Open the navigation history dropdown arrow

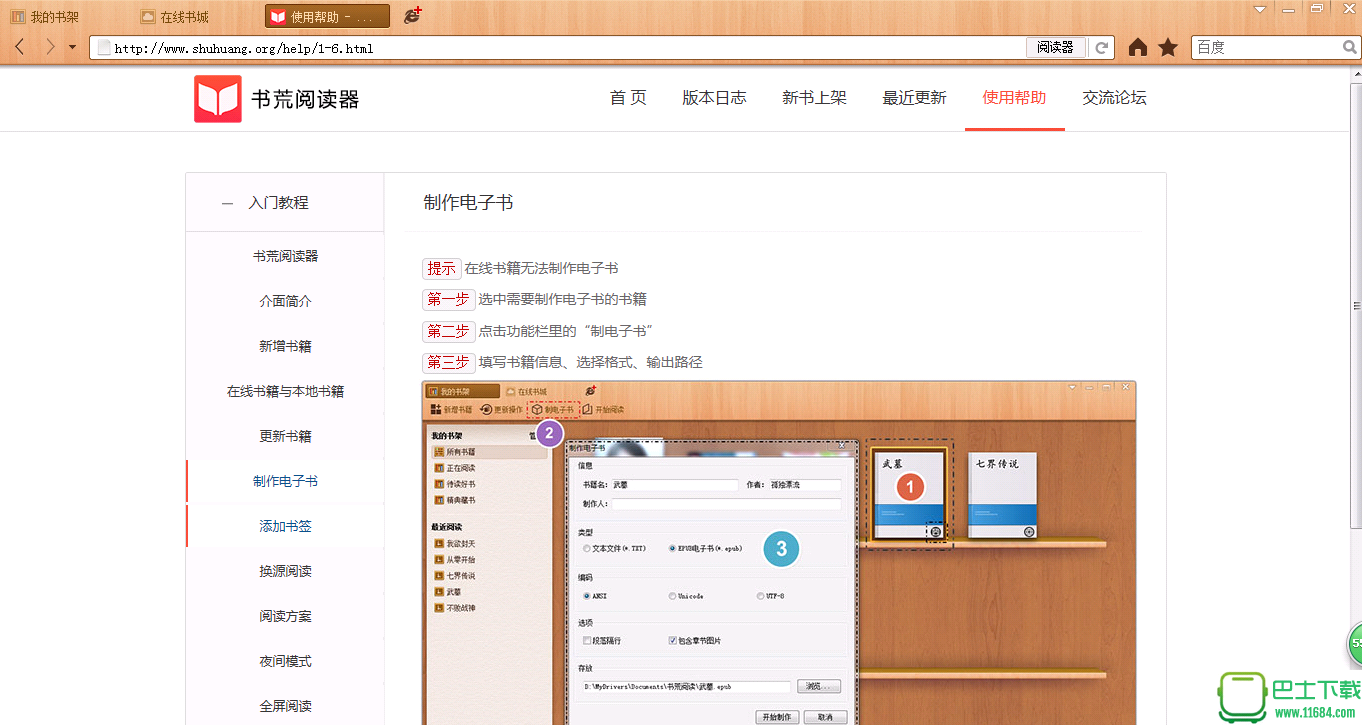72,47
